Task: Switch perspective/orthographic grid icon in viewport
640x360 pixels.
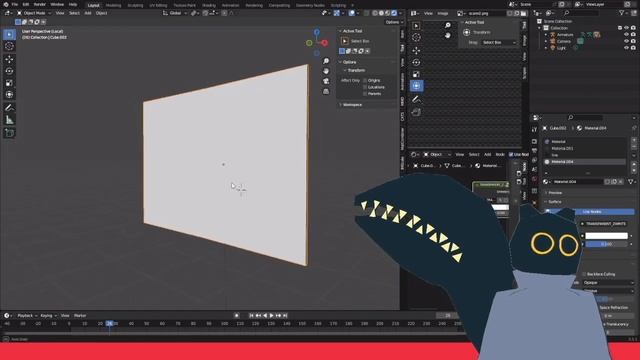Action: 326,91
